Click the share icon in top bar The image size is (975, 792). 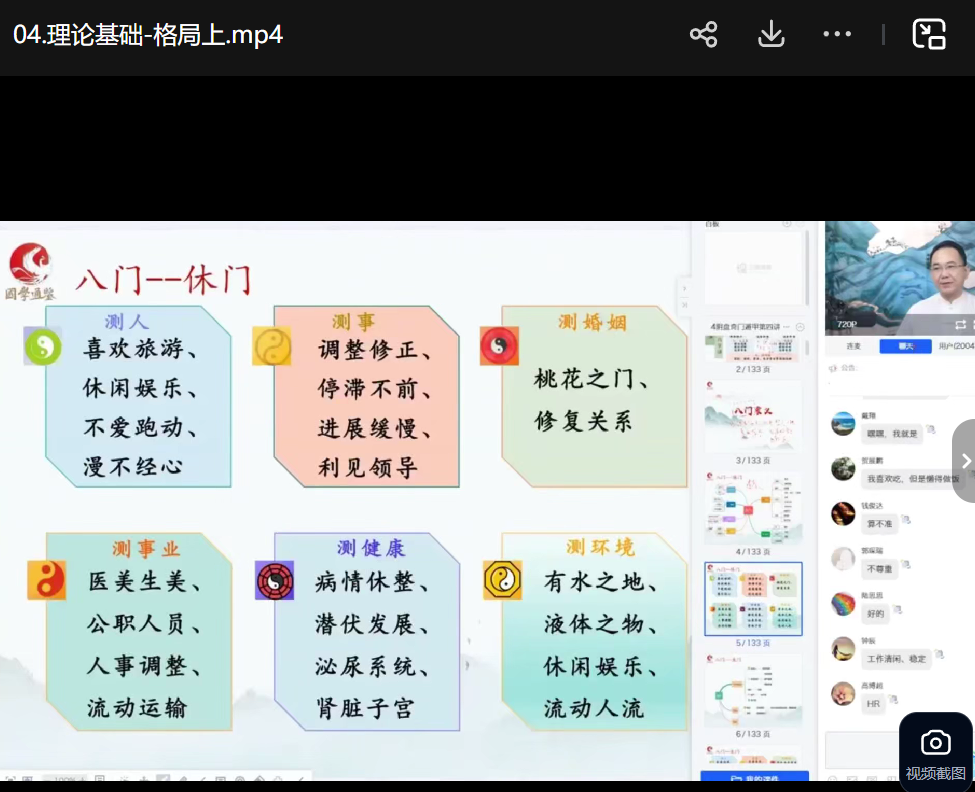click(x=704, y=35)
